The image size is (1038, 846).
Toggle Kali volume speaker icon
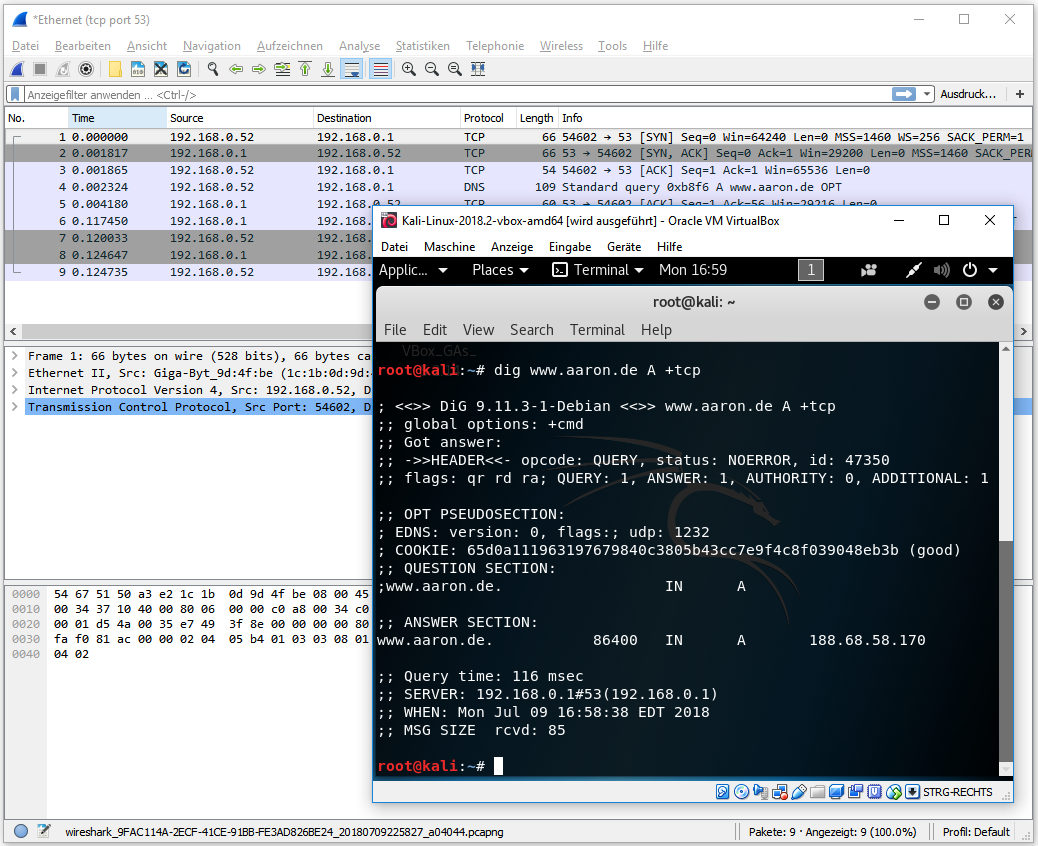942,270
